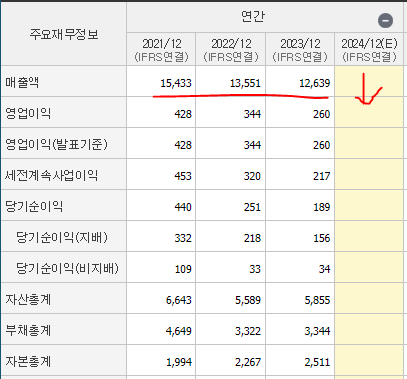Click the value 33 in 당기순이익(비지배)
Image resolution: width=407 pixels, height=379 pixels.
point(255,269)
